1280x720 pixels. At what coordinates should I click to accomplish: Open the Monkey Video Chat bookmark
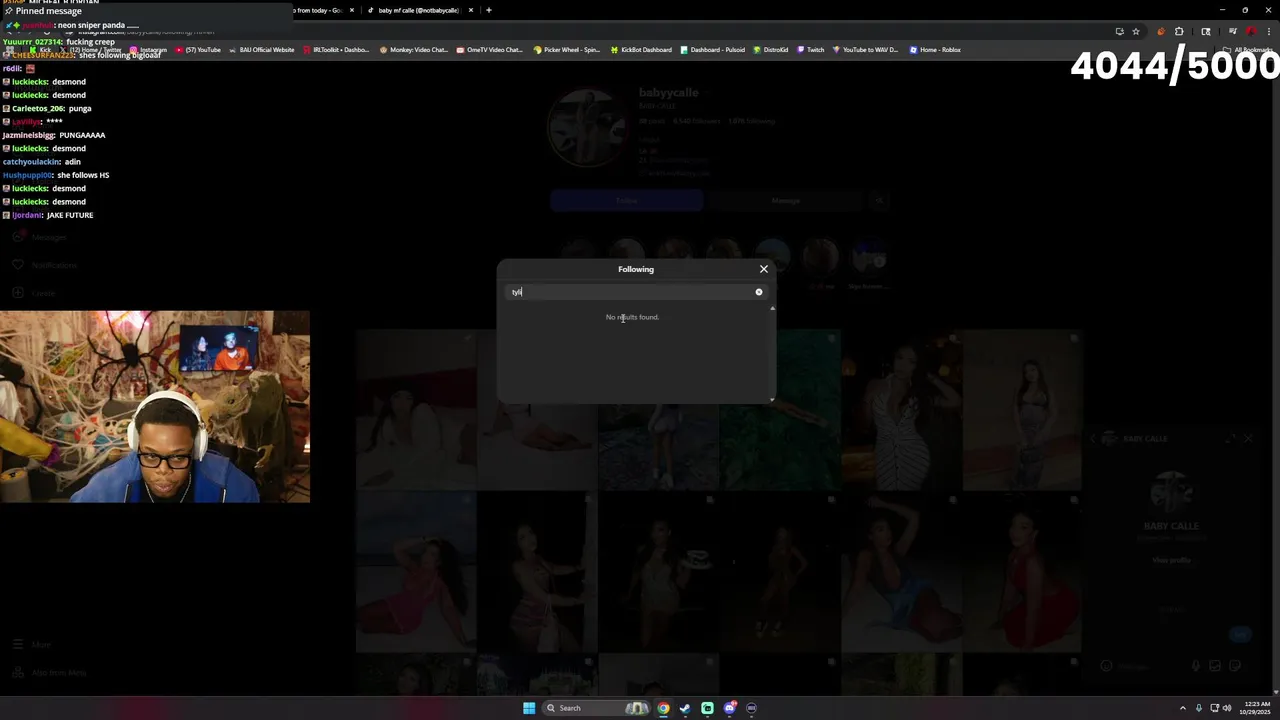(415, 50)
